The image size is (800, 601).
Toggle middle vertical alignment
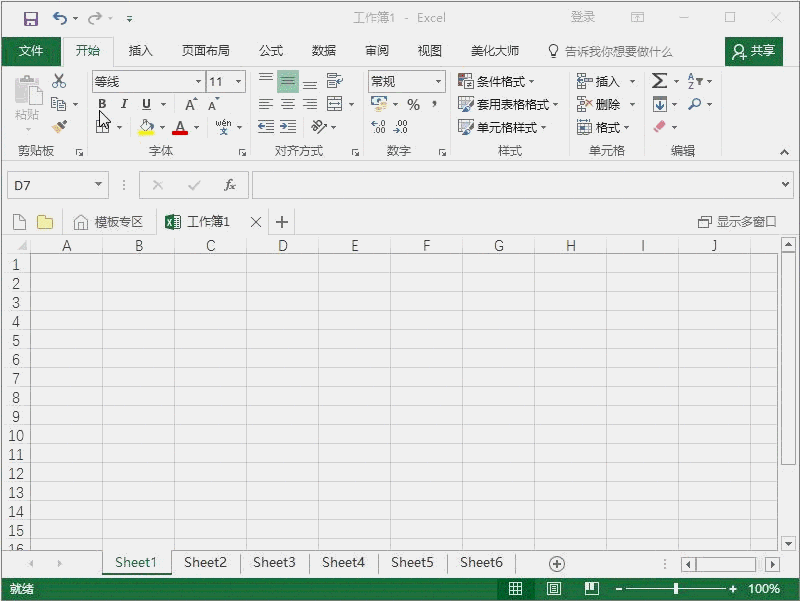tap(288, 81)
